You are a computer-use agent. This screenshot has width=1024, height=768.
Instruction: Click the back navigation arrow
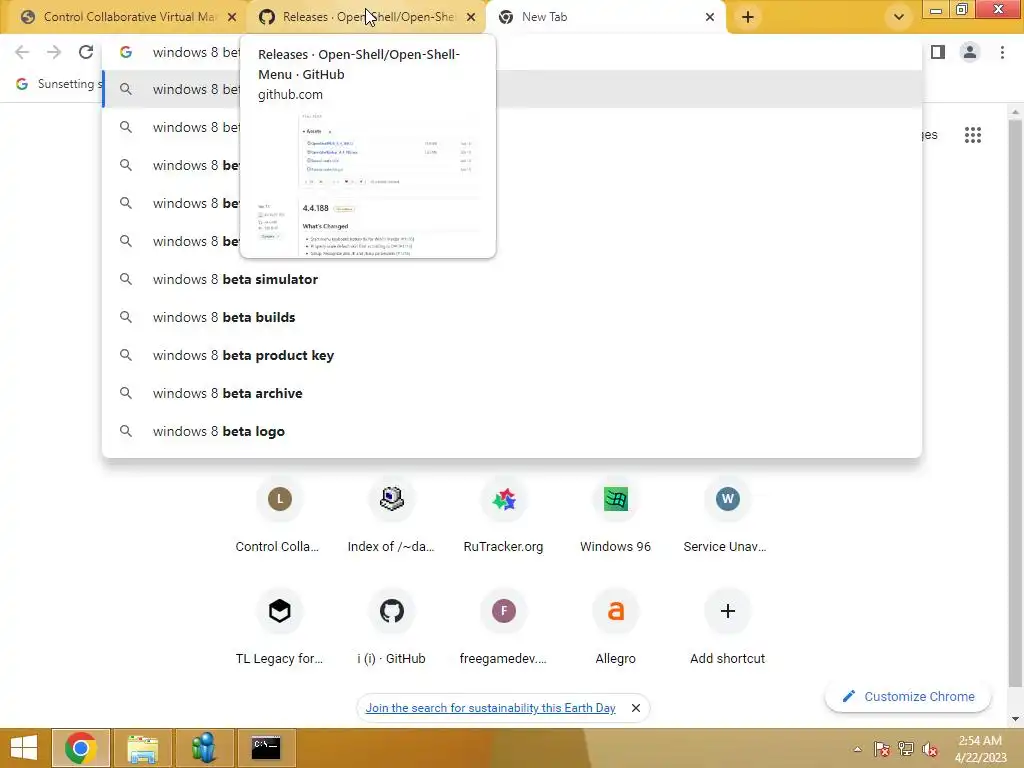point(22,52)
